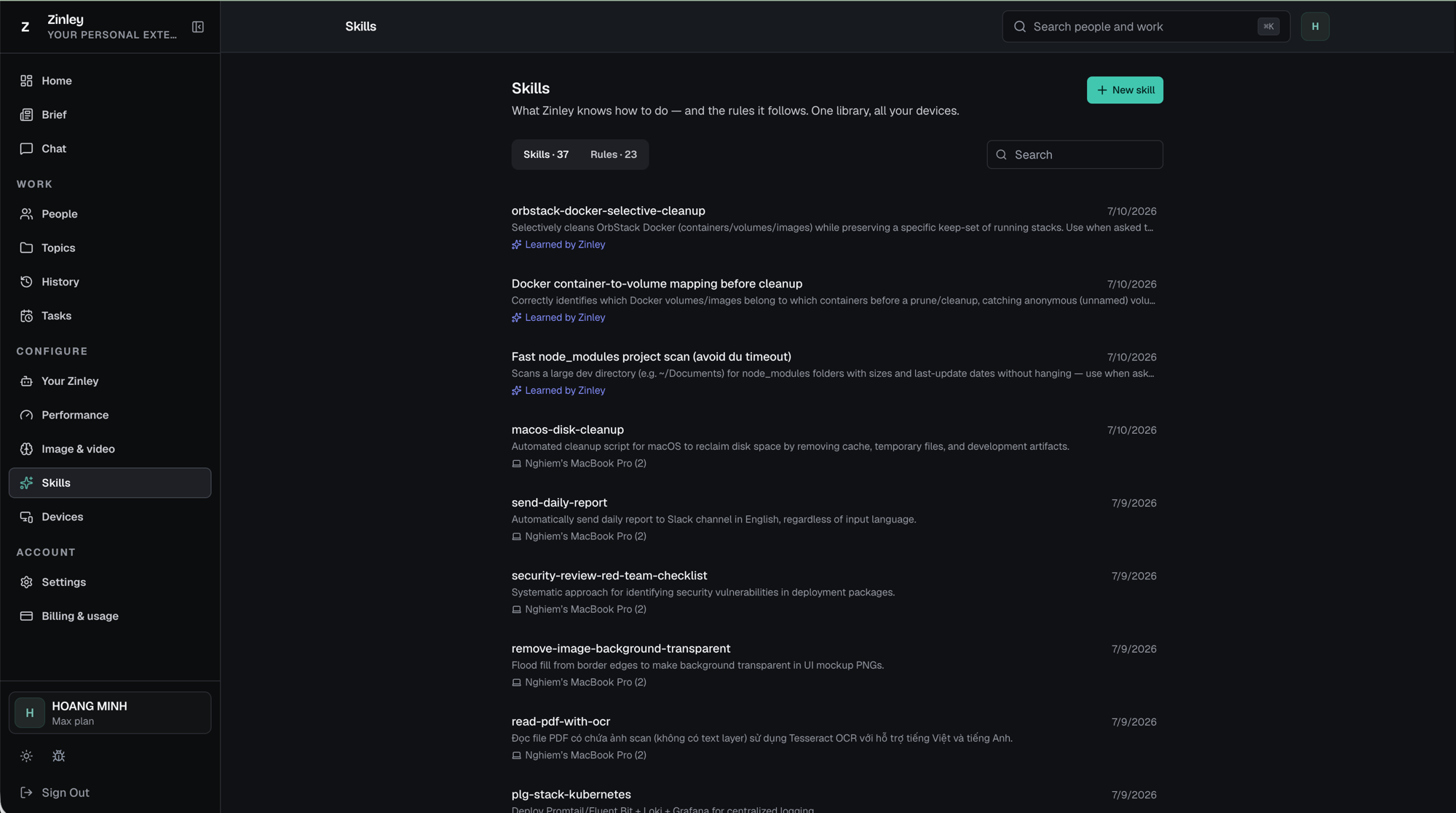Click the Brief newspaper icon
The width and height of the screenshot is (1456, 813).
[26, 114]
